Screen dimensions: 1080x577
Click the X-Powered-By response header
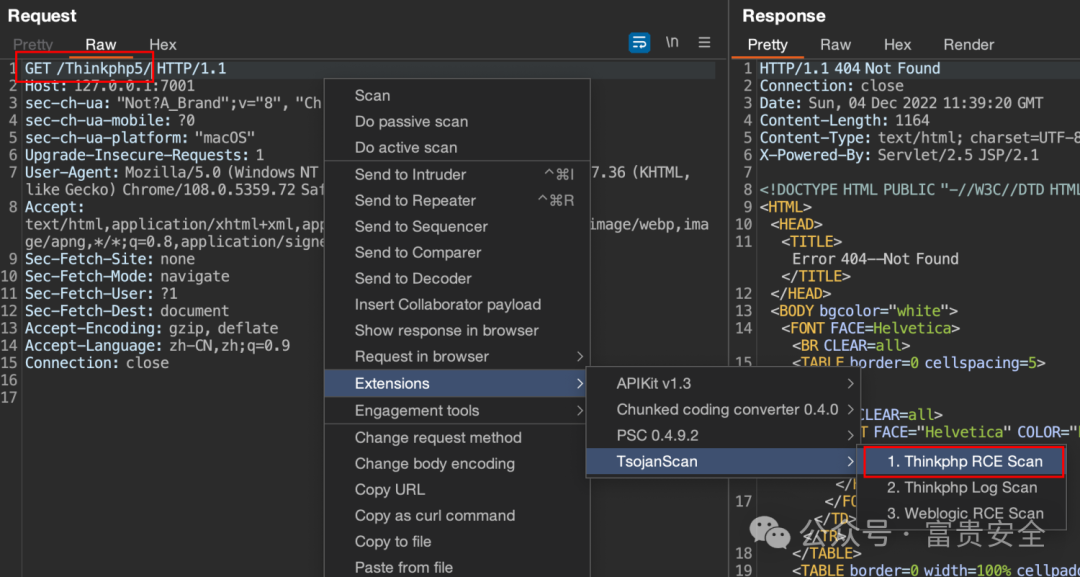click(x=899, y=155)
